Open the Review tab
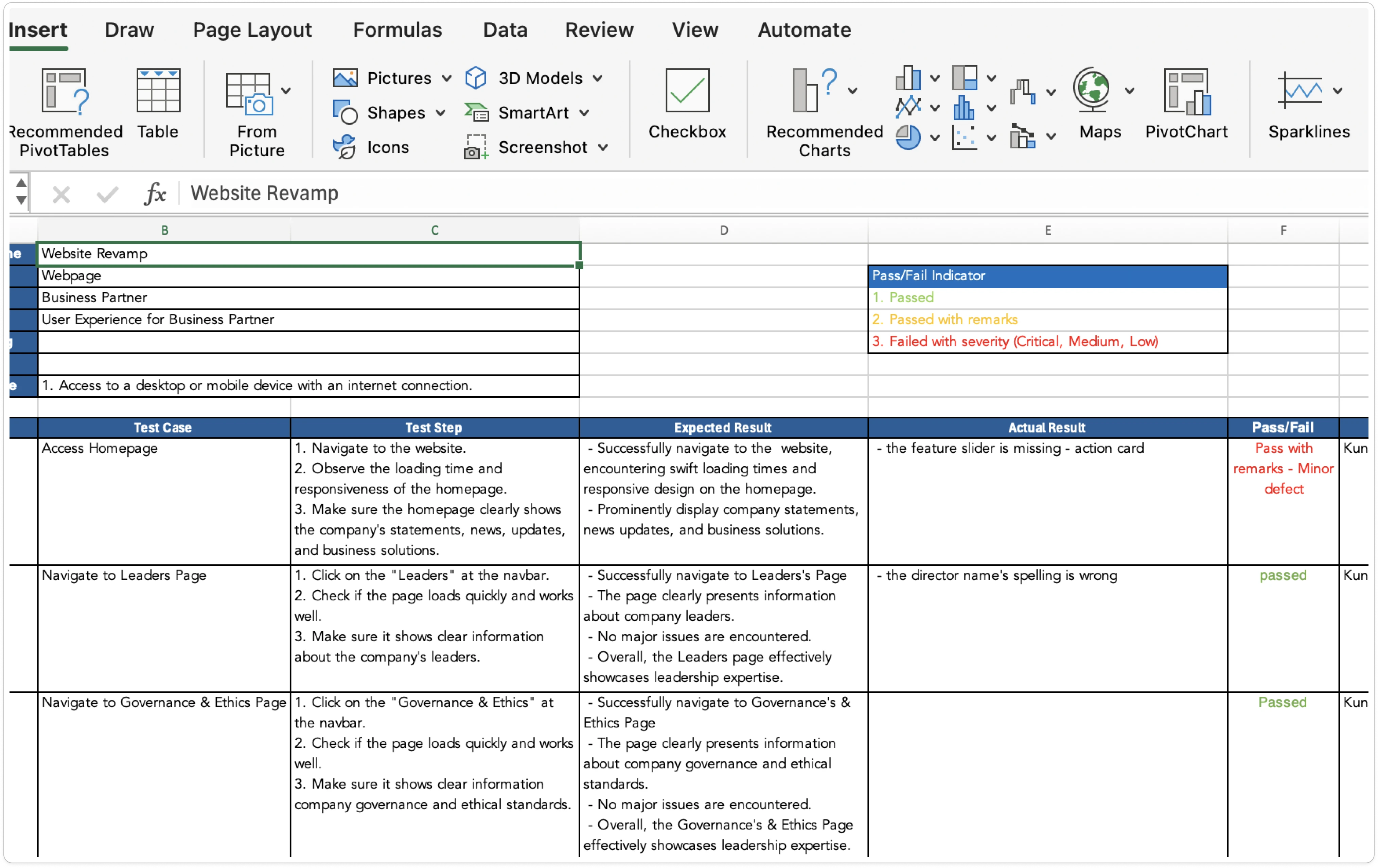The height and width of the screenshot is (868, 1378). click(x=599, y=30)
